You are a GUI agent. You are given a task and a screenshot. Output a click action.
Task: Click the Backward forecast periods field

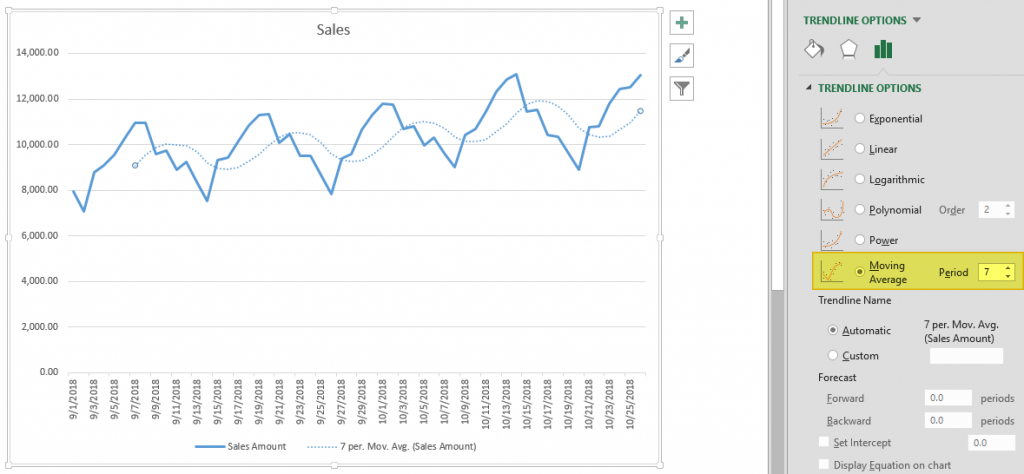pyautogui.click(x=948, y=421)
